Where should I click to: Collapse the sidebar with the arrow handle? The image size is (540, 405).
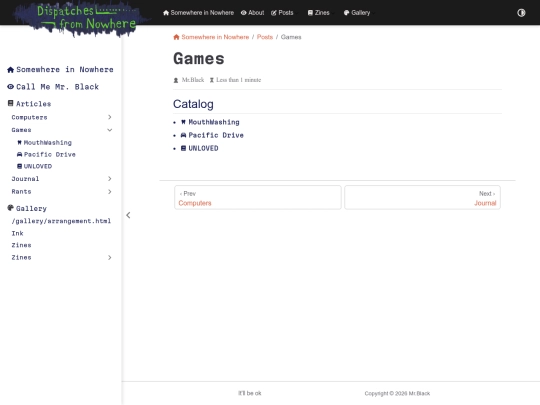(x=128, y=215)
